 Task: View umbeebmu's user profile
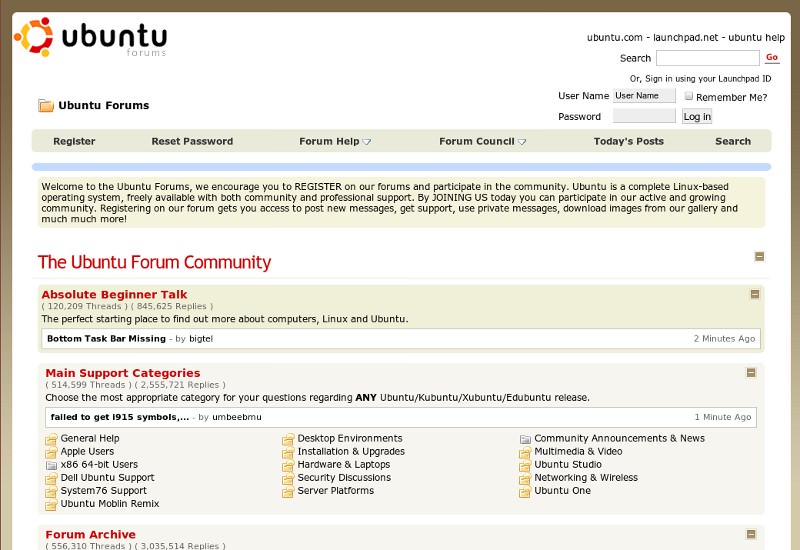click(237, 417)
